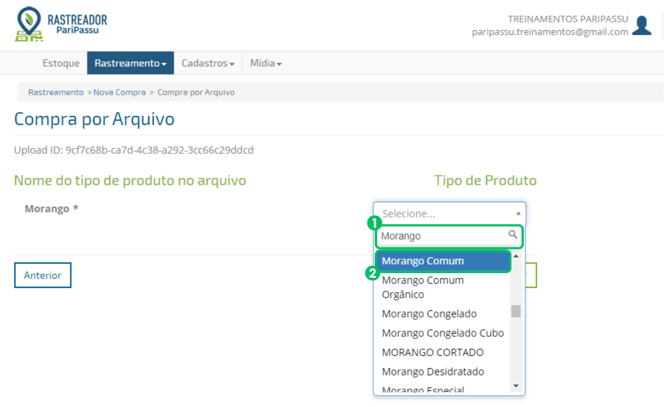Click the magnifier icon in search box
The image size is (670, 407).
(x=513, y=236)
